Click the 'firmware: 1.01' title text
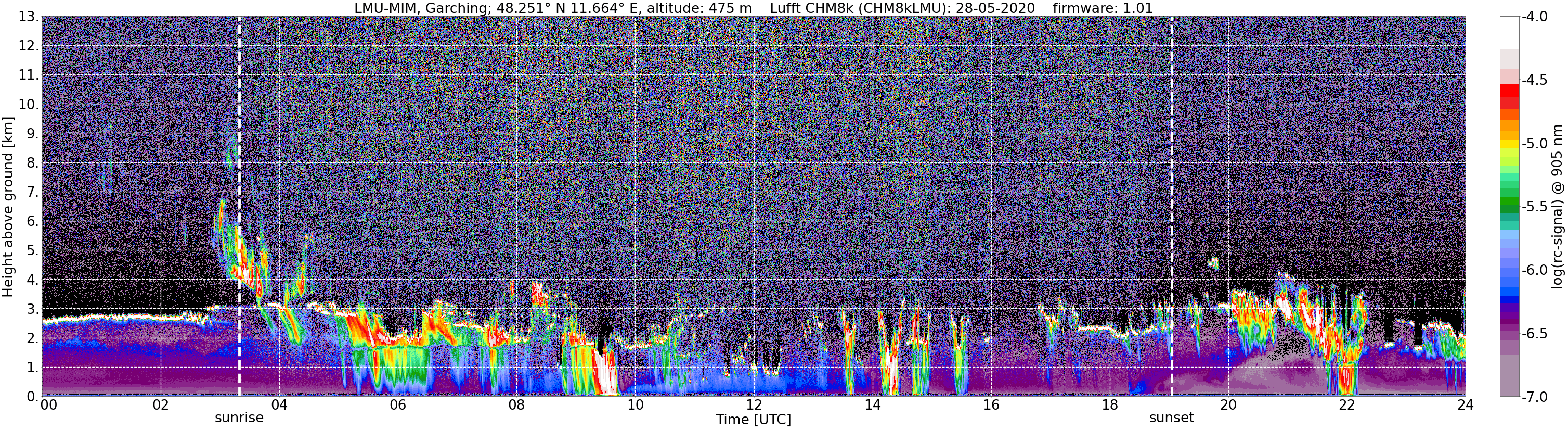Viewport: 1568px width, 430px height. 1103,8
